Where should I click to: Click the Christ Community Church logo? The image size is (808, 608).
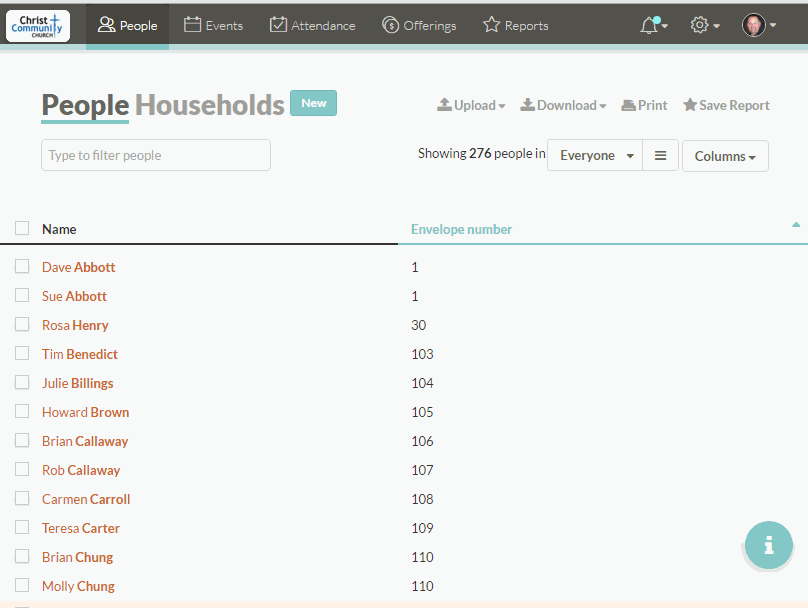[x=38, y=25]
